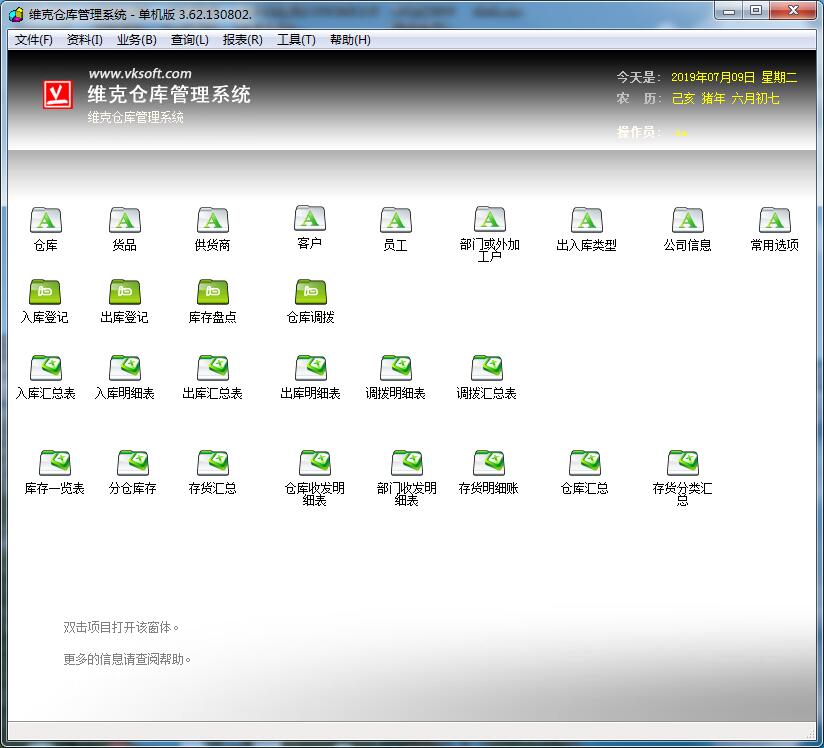Open the 工具(T) menu
824x748 pixels.
click(x=296, y=40)
